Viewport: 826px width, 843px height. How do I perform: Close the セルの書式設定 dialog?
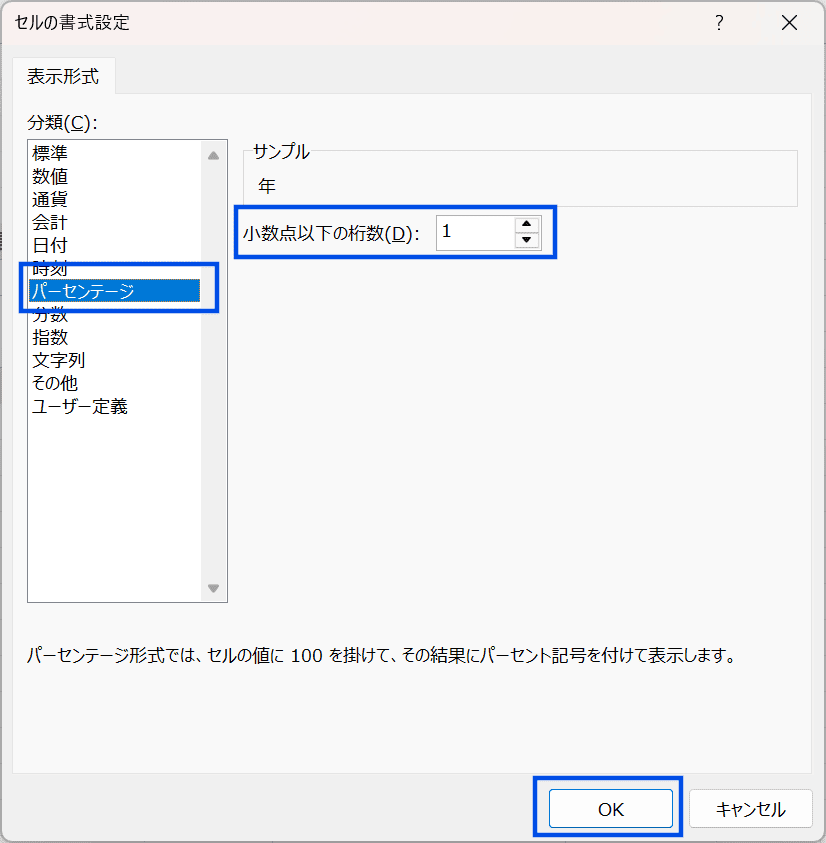(789, 23)
